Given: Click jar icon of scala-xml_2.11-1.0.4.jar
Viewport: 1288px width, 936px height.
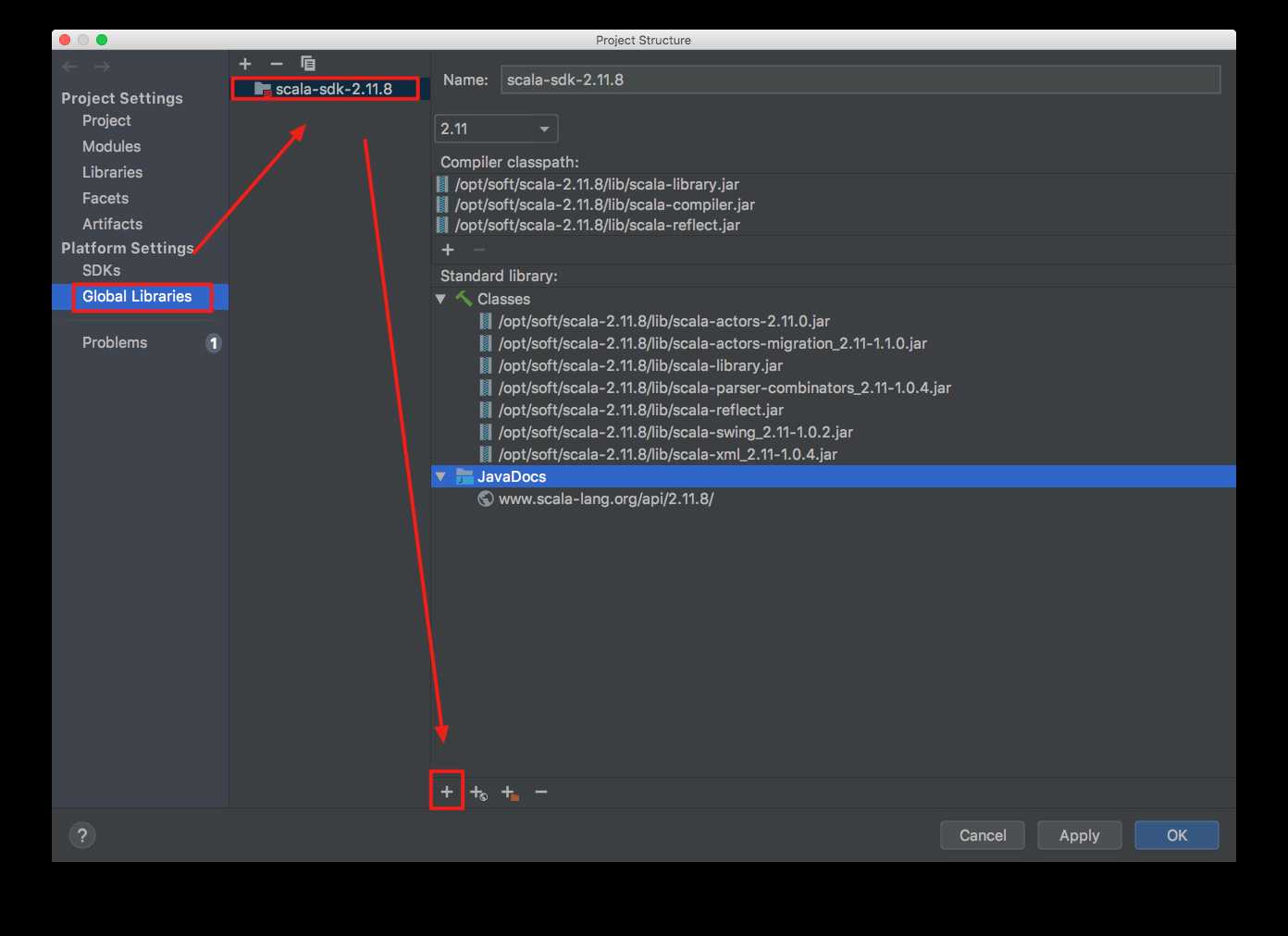Looking at the screenshot, I should tap(486, 454).
